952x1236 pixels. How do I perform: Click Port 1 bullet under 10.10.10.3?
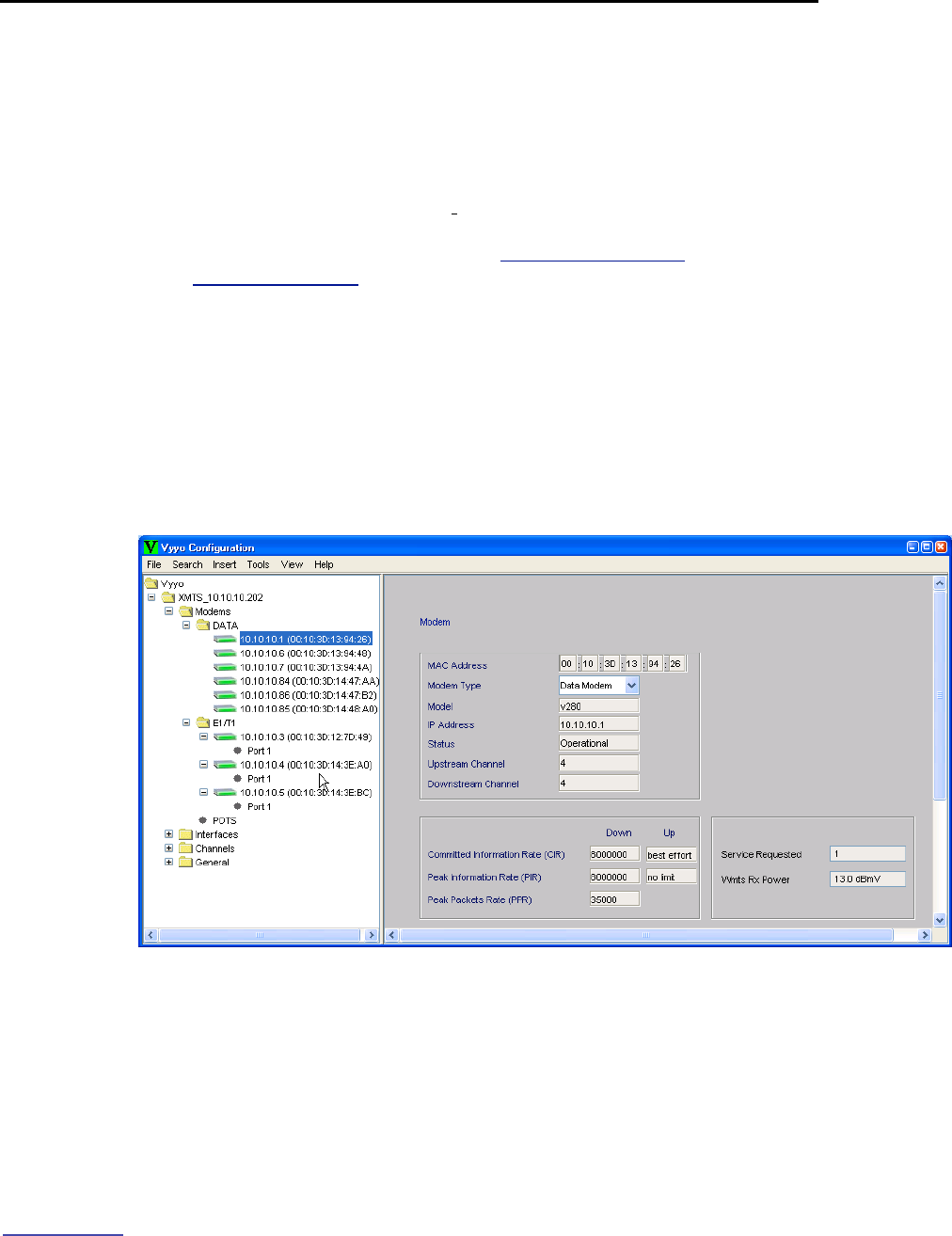point(238,751)
